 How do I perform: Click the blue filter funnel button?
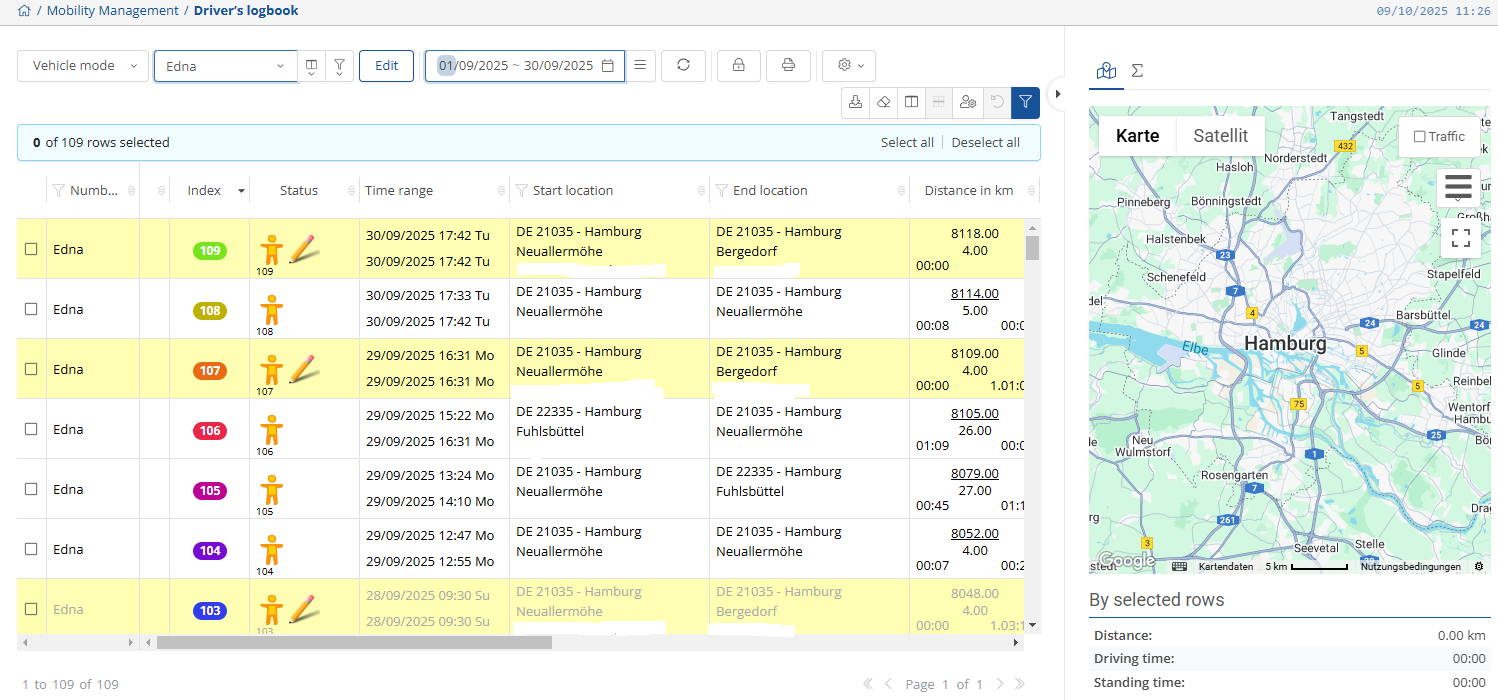(x=1025, y=102)
